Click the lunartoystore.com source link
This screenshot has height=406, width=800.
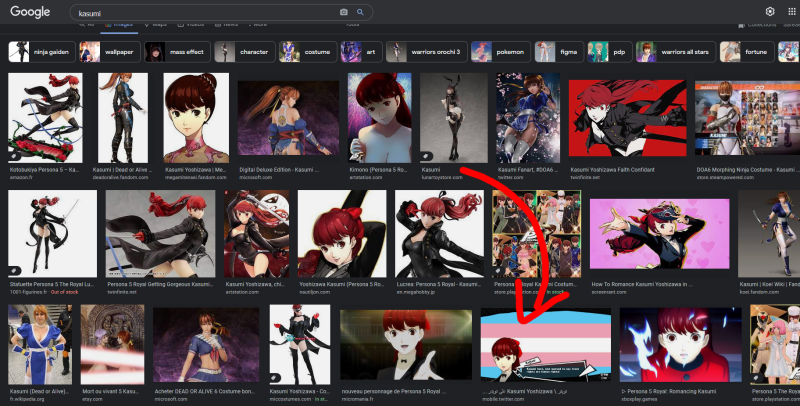442,177
